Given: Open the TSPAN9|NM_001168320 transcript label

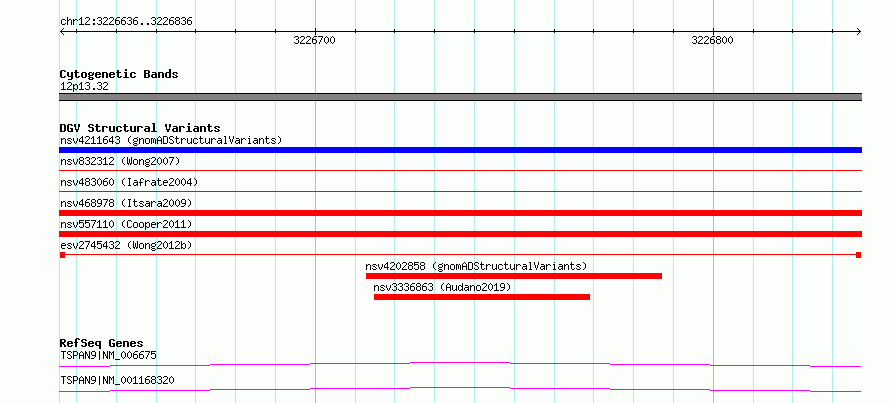Looking at the screenshot, I should (117, 380).
